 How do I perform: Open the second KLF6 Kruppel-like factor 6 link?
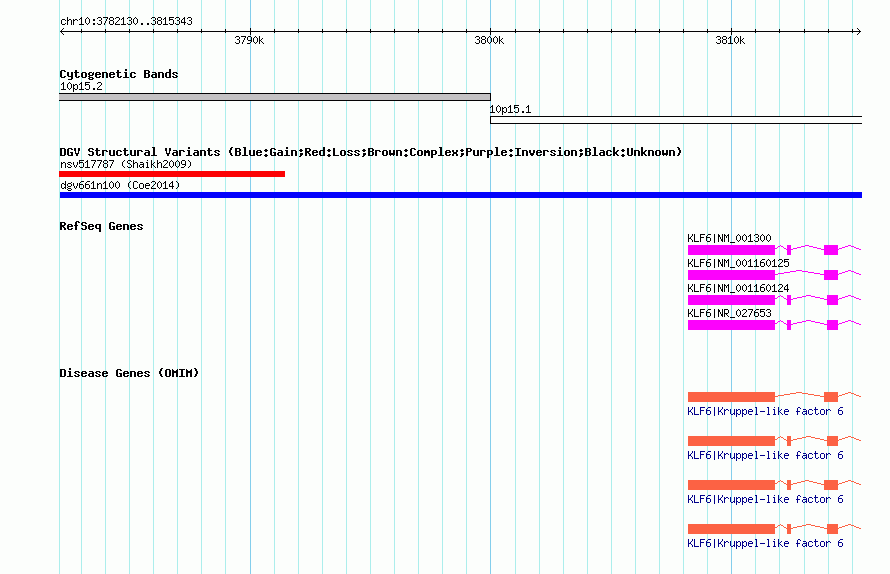point(765,455)
